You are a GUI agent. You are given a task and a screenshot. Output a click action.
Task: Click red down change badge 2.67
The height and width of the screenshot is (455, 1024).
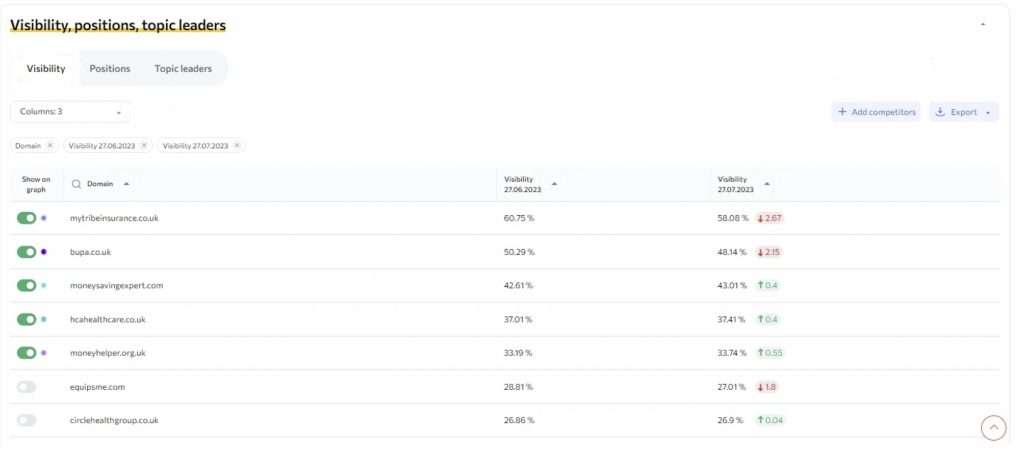tap(769, 218)
